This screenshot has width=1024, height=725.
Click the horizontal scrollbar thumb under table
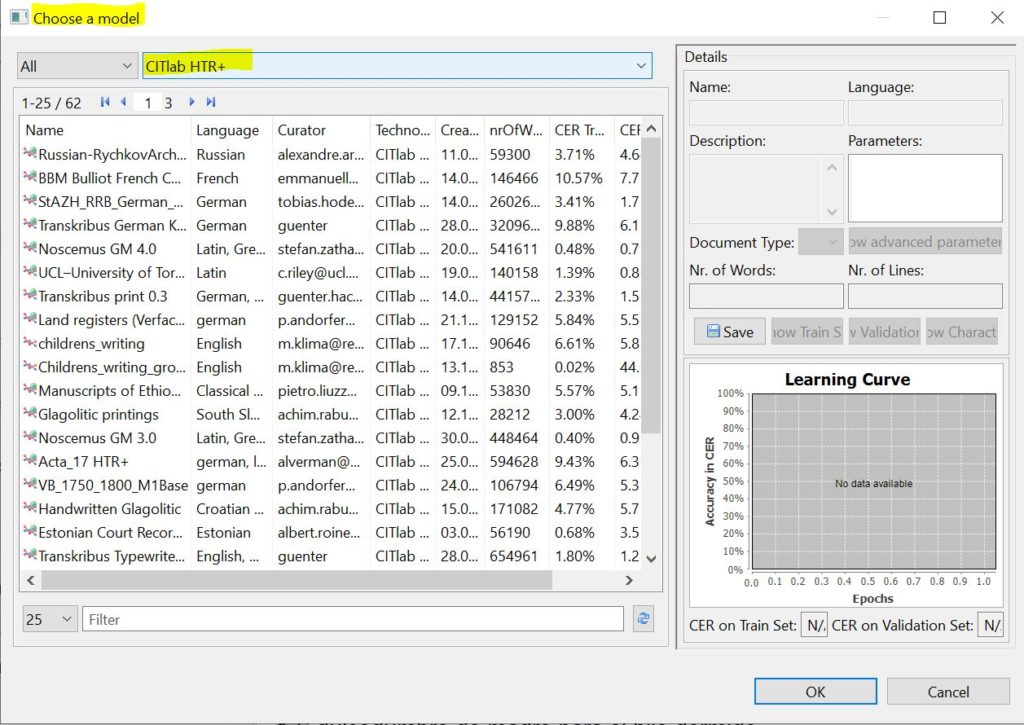[x=297, y=580]
